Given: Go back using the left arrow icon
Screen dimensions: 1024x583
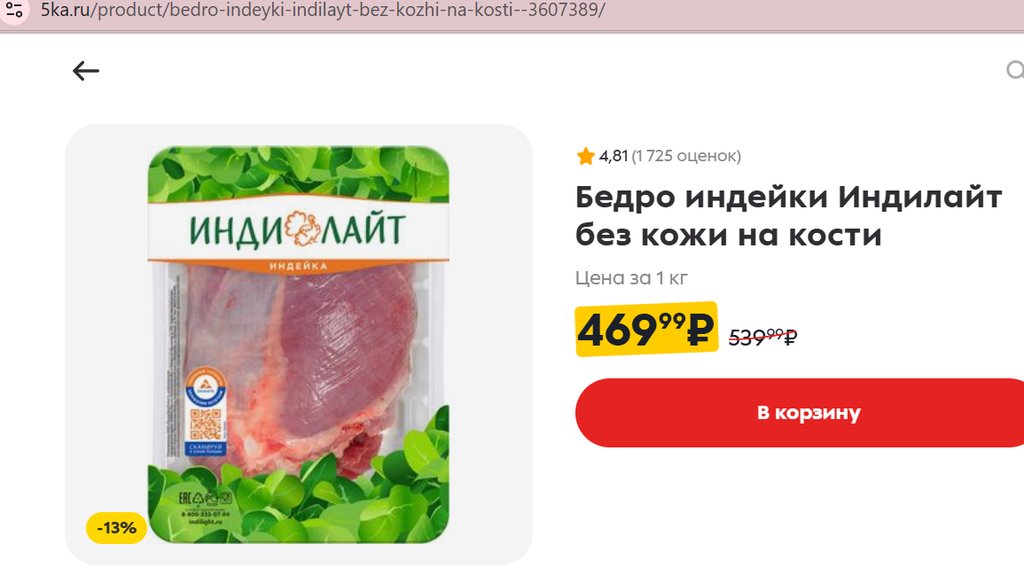Looking at the screenshot, I should pos(86,71).
